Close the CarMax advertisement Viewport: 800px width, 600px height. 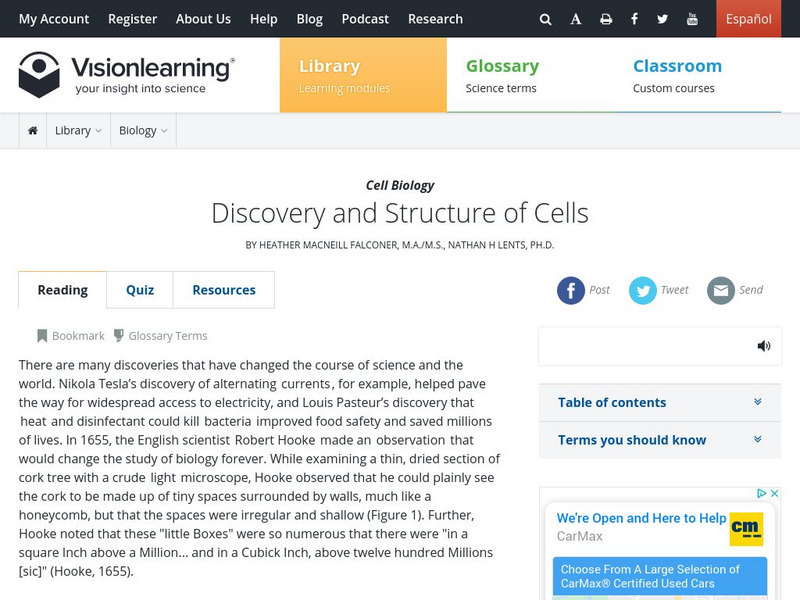click(x=774, y=494)
